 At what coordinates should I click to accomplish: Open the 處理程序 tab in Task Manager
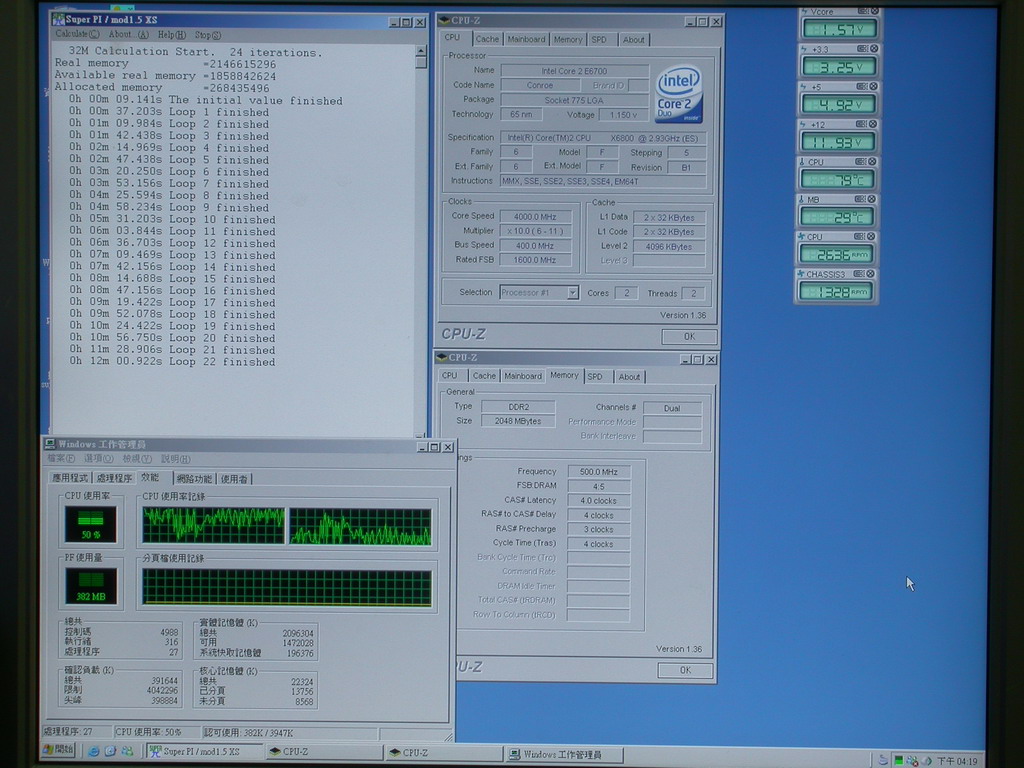[114, 478]
